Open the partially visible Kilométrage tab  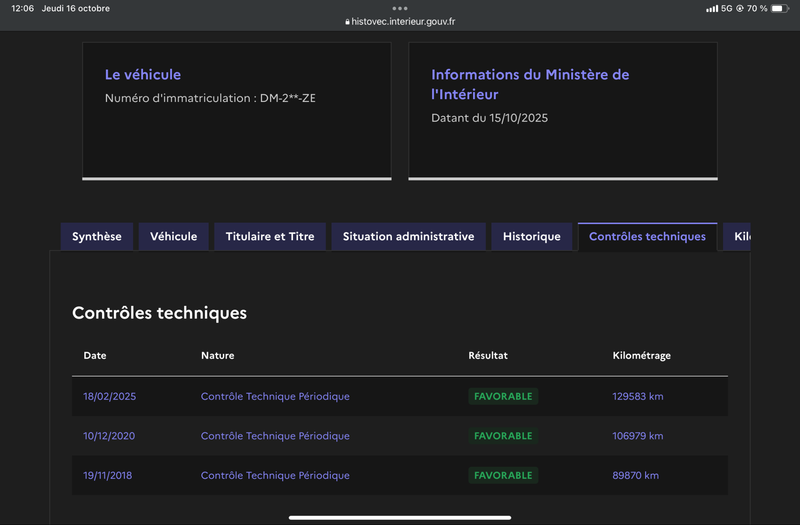(x=738, y=237)
